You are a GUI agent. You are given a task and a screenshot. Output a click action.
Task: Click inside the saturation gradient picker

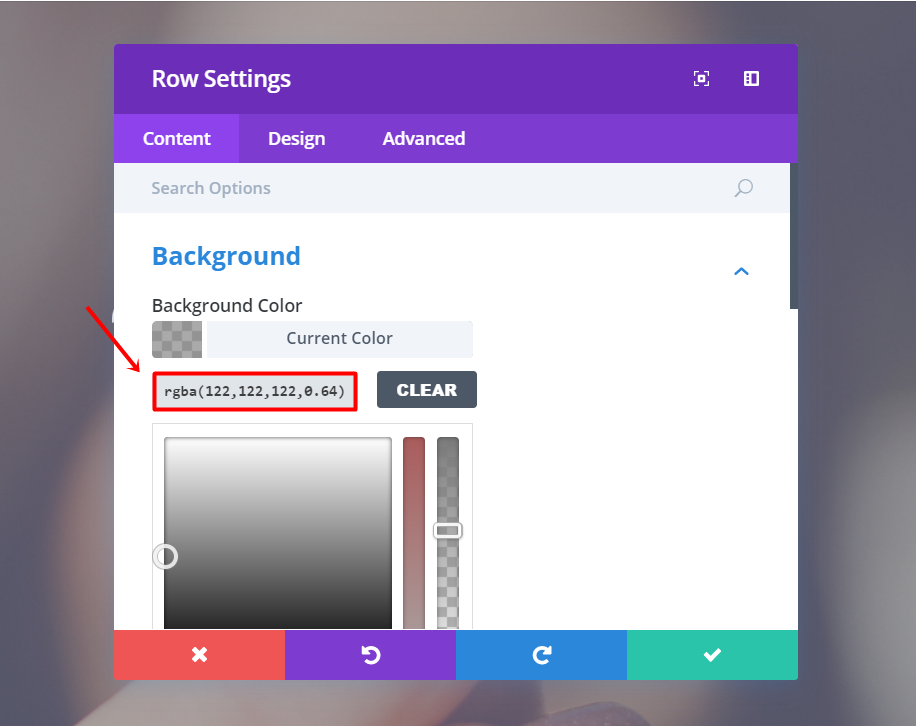pos(277,533)
